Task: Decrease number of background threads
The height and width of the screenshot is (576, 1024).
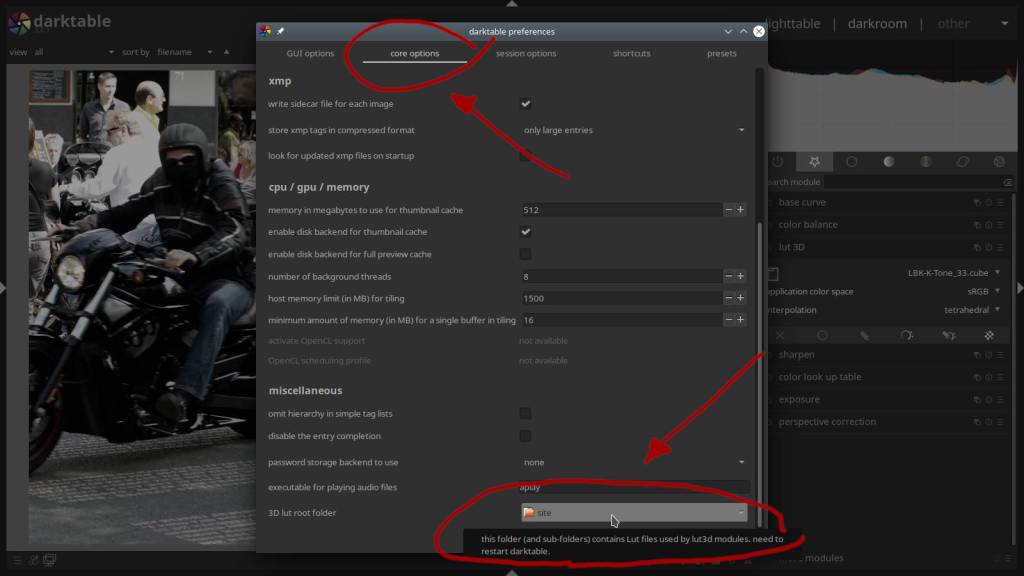Action: pos(728,276)
